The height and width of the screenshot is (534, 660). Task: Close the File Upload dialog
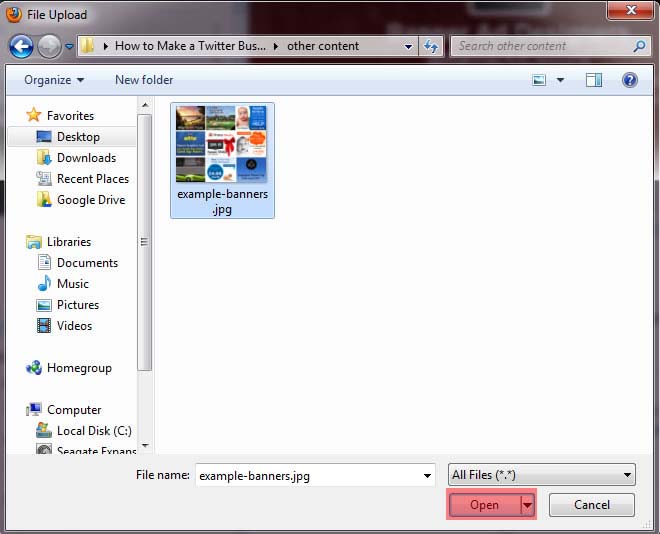coord(630,10)
